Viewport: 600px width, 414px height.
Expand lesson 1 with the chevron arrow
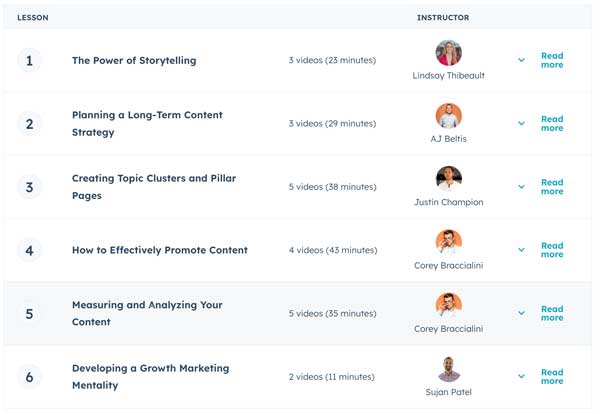point(521,61)
